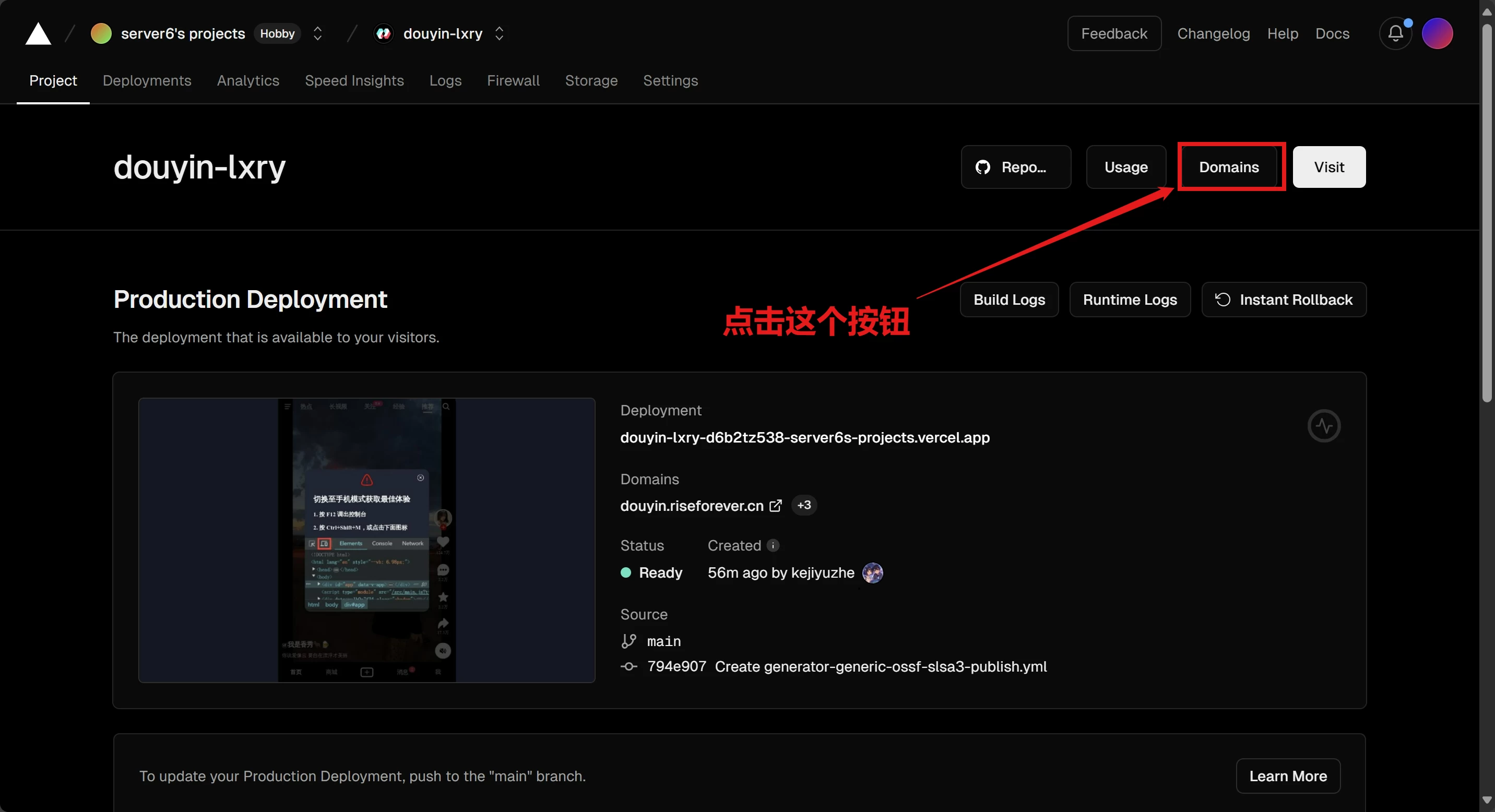Open the notifications bell
The image size is (1495, 812).
[1395, 33]
